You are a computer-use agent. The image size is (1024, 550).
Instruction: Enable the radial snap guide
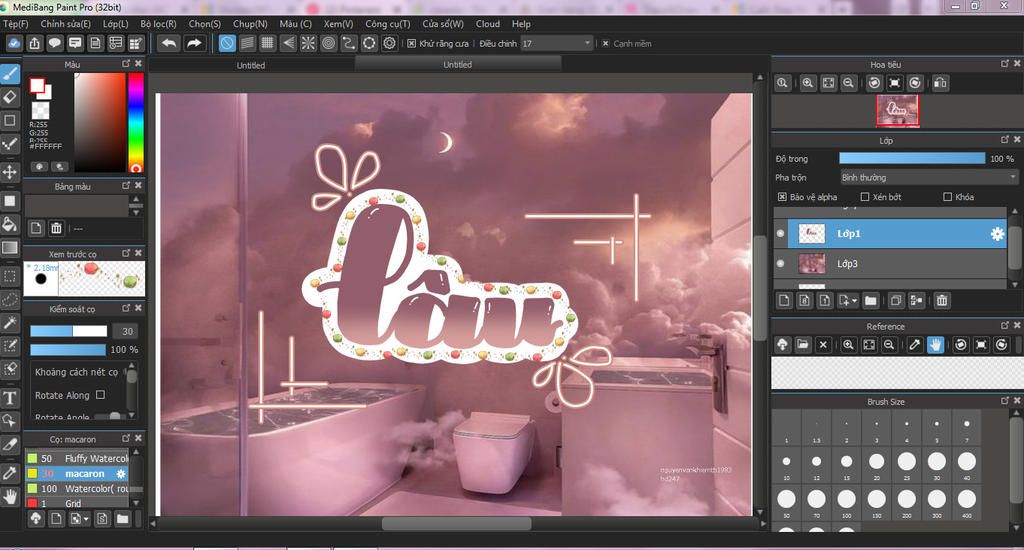(308, 43)
